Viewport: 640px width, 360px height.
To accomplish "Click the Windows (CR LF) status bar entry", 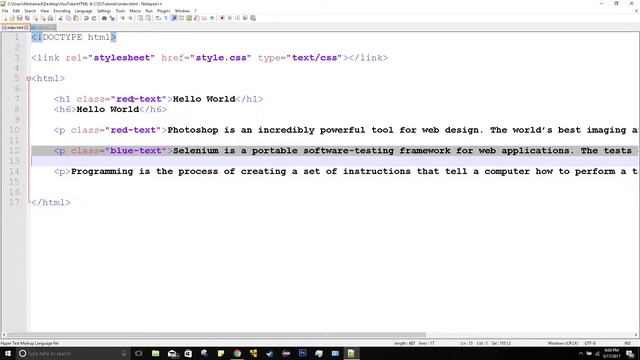I will point(562,343).
